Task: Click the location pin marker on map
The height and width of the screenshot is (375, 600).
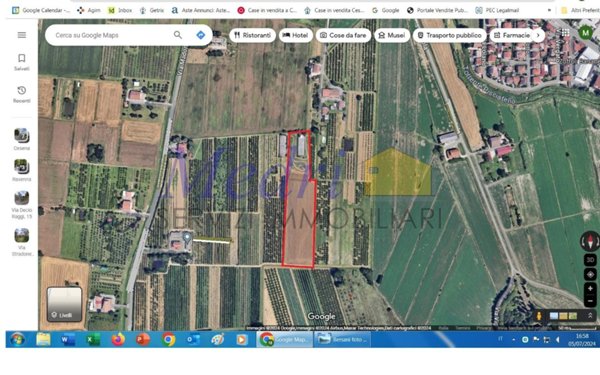Action: [187, 238]
